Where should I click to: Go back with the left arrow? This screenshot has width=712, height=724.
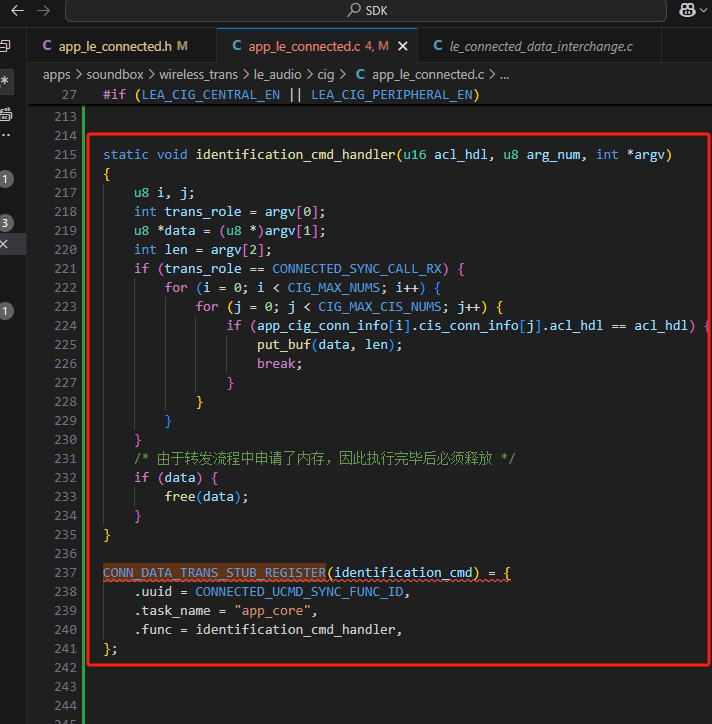(x=17, y=10)
